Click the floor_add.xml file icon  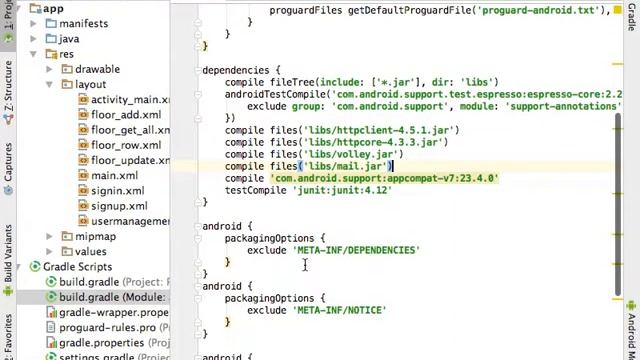point(83,115)
